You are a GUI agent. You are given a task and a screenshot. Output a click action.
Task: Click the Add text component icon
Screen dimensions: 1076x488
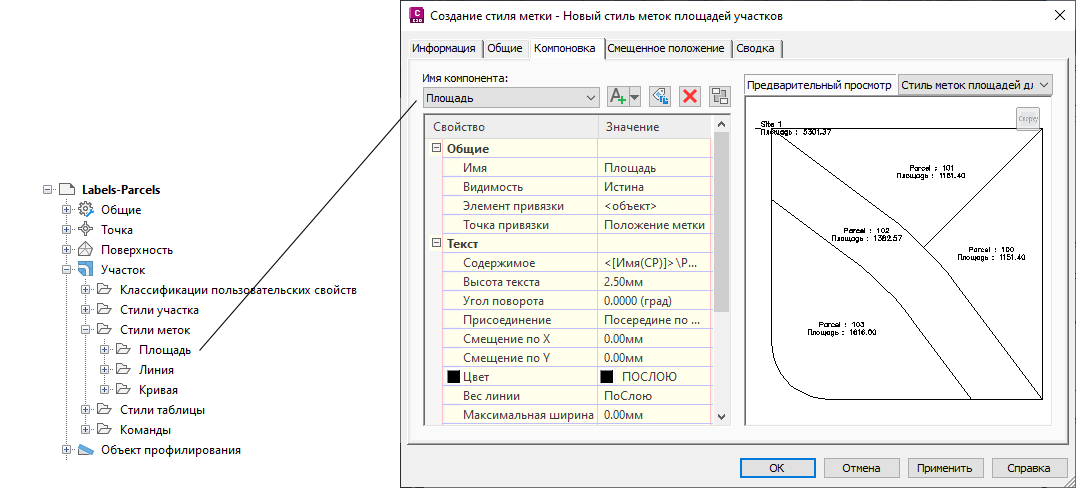(618, 97)
